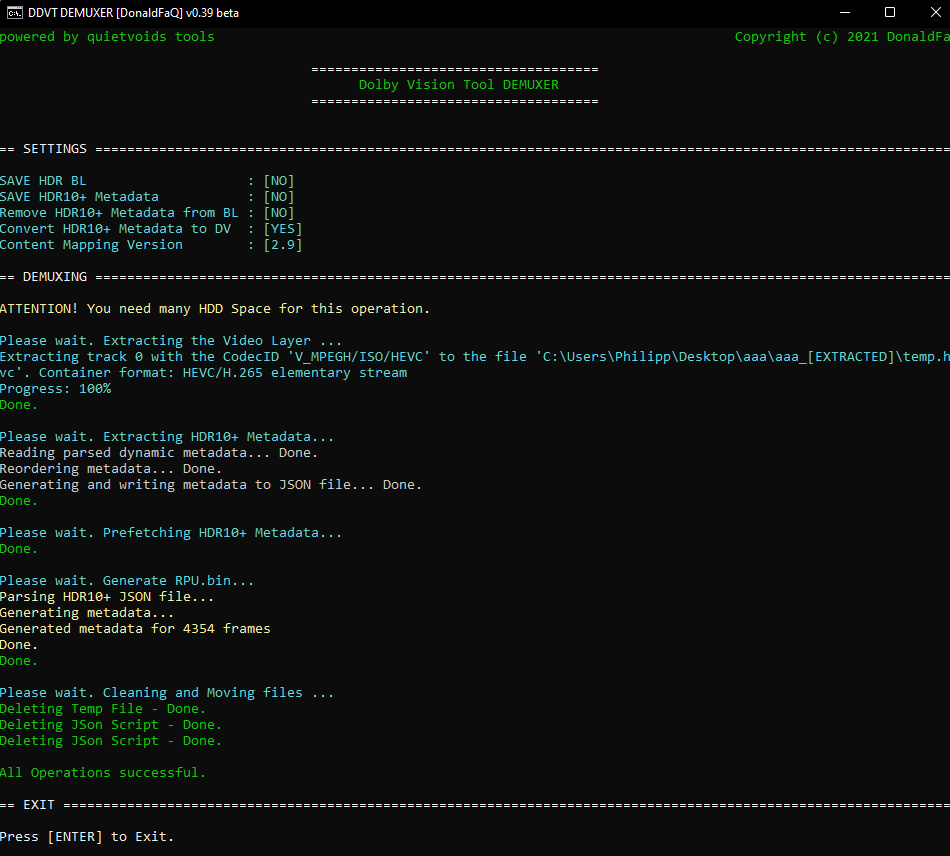Click the 'Copyright (c) 2021' notice
The width and height of the screenshot is (950, 856).
coord(806,37)
